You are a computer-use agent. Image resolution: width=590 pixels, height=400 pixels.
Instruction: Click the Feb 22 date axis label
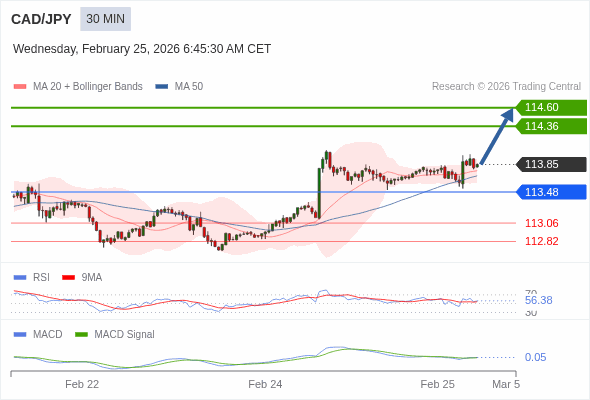tap(82, 384)
